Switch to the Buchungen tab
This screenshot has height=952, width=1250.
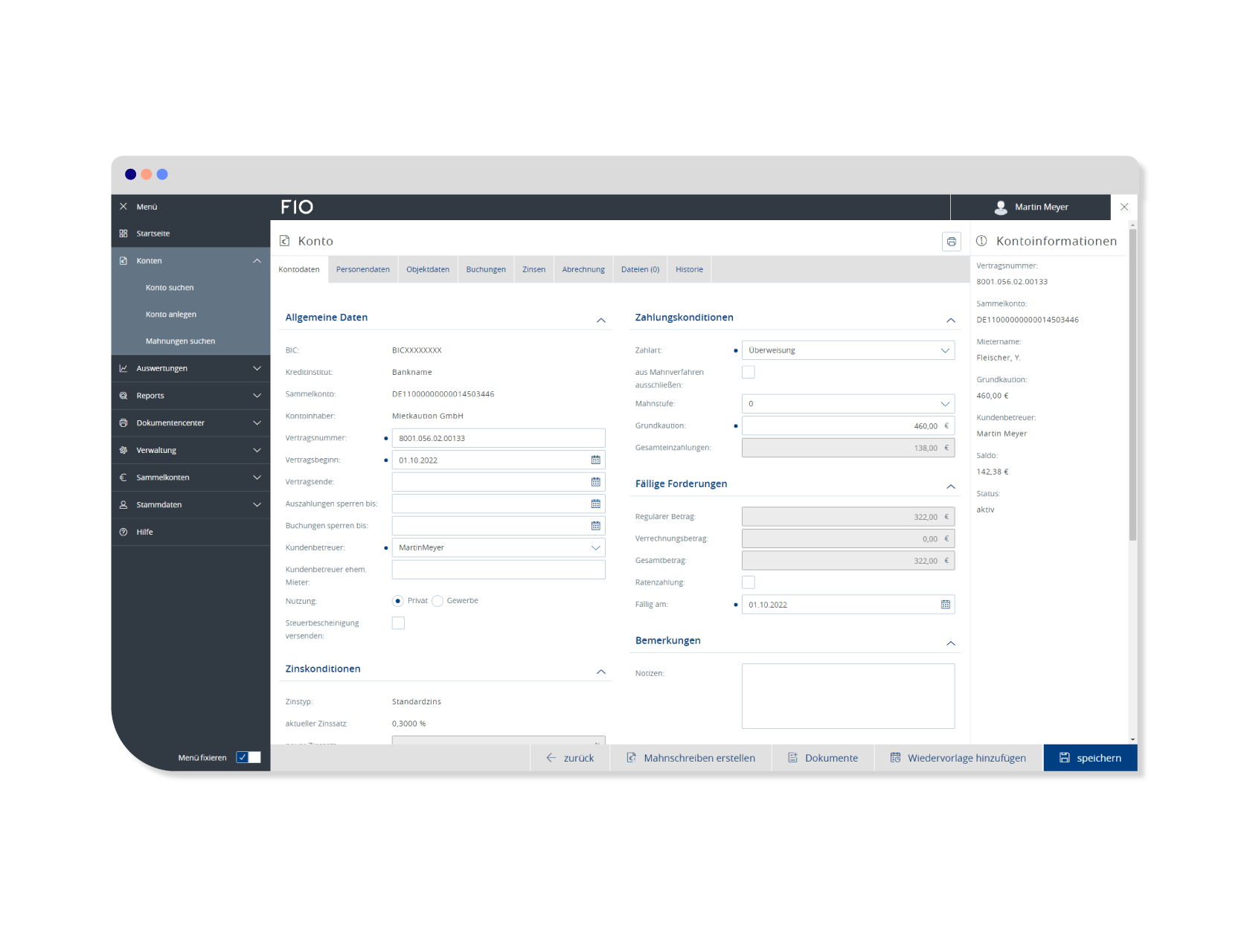click(486, 269)
